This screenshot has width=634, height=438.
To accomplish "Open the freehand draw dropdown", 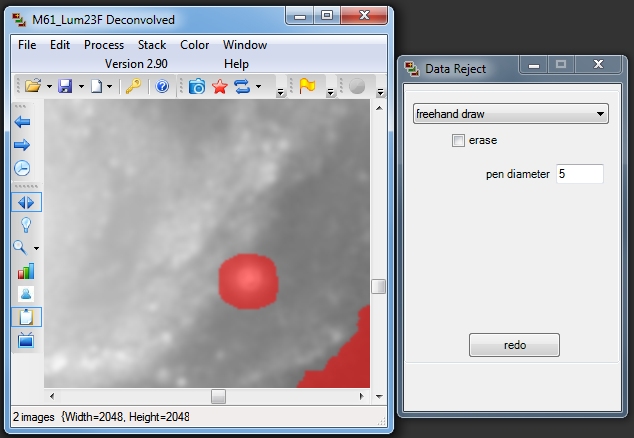I will pyautogui.click(x=511, y=114).
